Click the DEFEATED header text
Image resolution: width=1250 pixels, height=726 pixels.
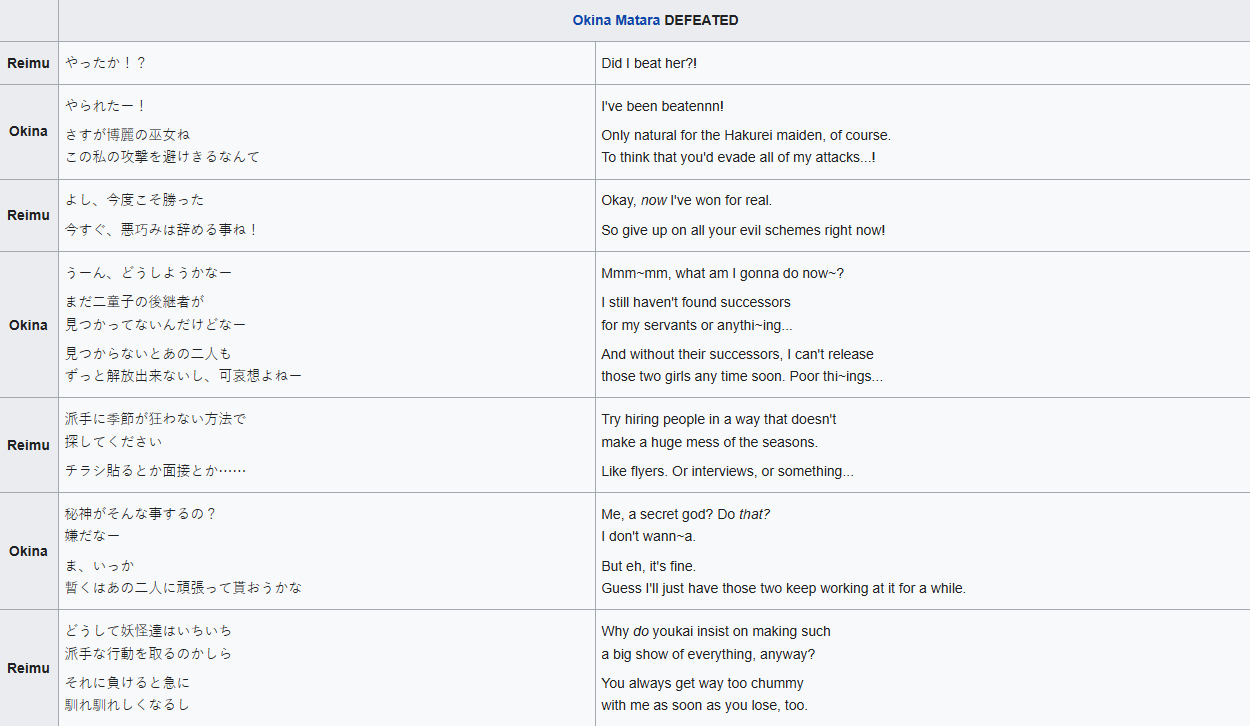point(701,20)
